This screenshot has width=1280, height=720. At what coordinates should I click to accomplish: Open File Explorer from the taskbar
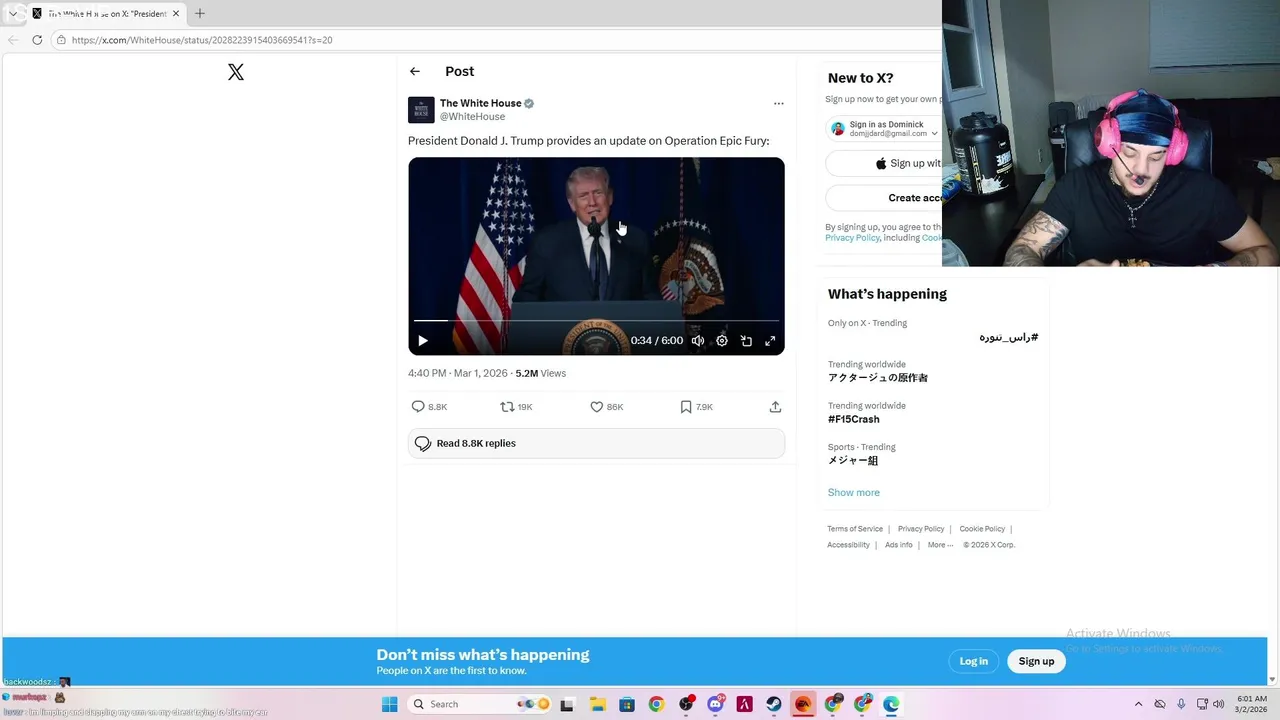[x=597, y=704]
